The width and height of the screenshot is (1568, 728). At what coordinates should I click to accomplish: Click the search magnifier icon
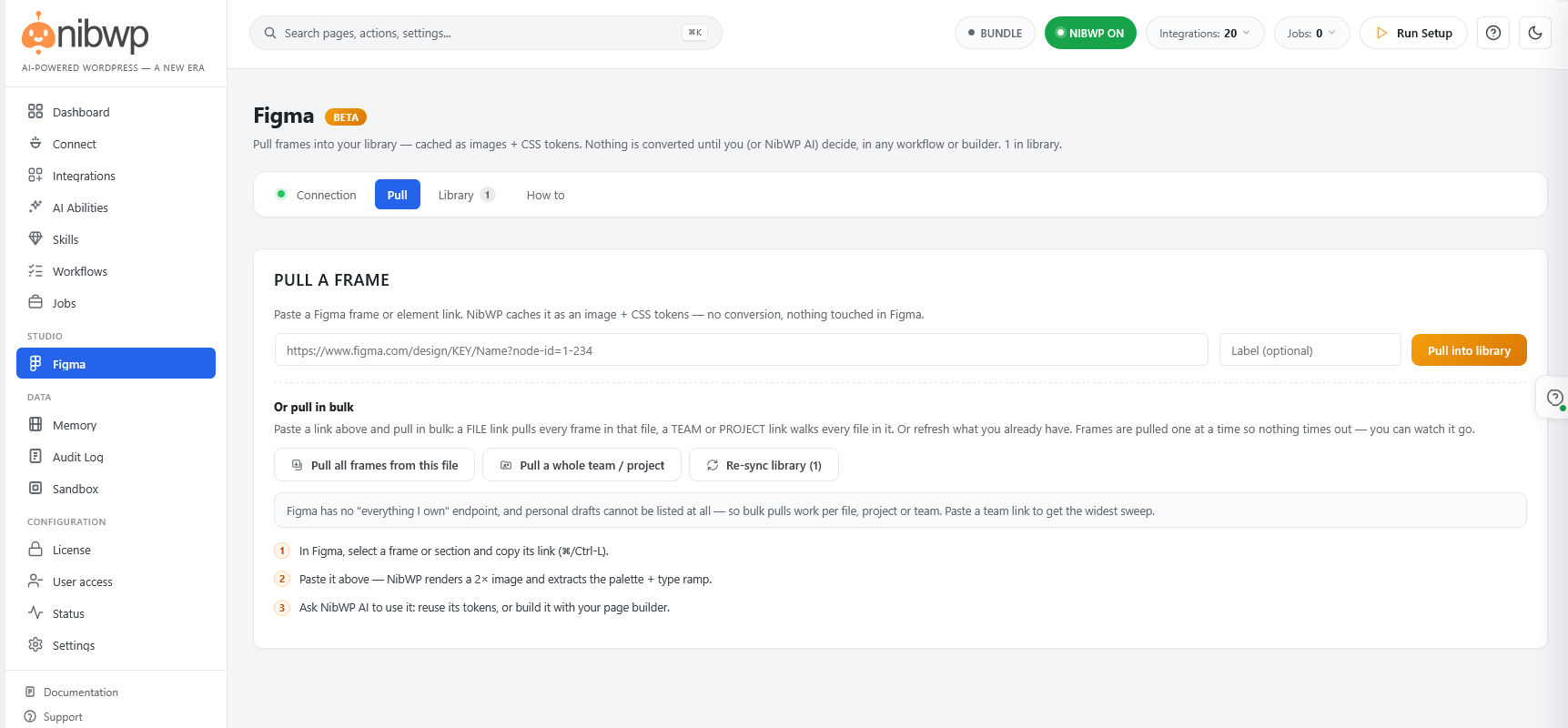point(270,33)
